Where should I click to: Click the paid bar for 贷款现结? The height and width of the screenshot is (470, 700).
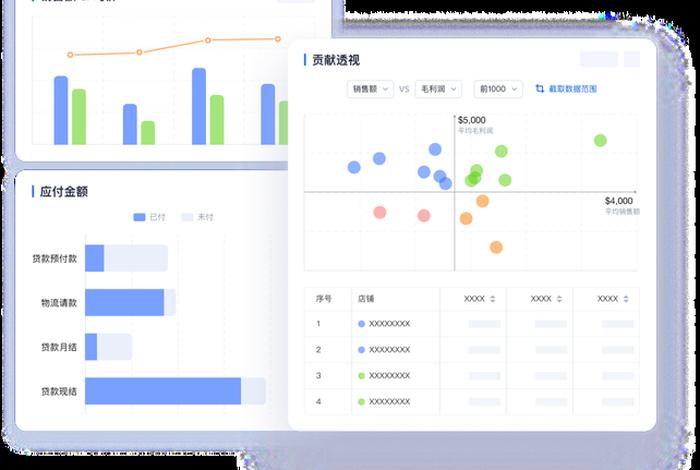[x=163, y=391]
